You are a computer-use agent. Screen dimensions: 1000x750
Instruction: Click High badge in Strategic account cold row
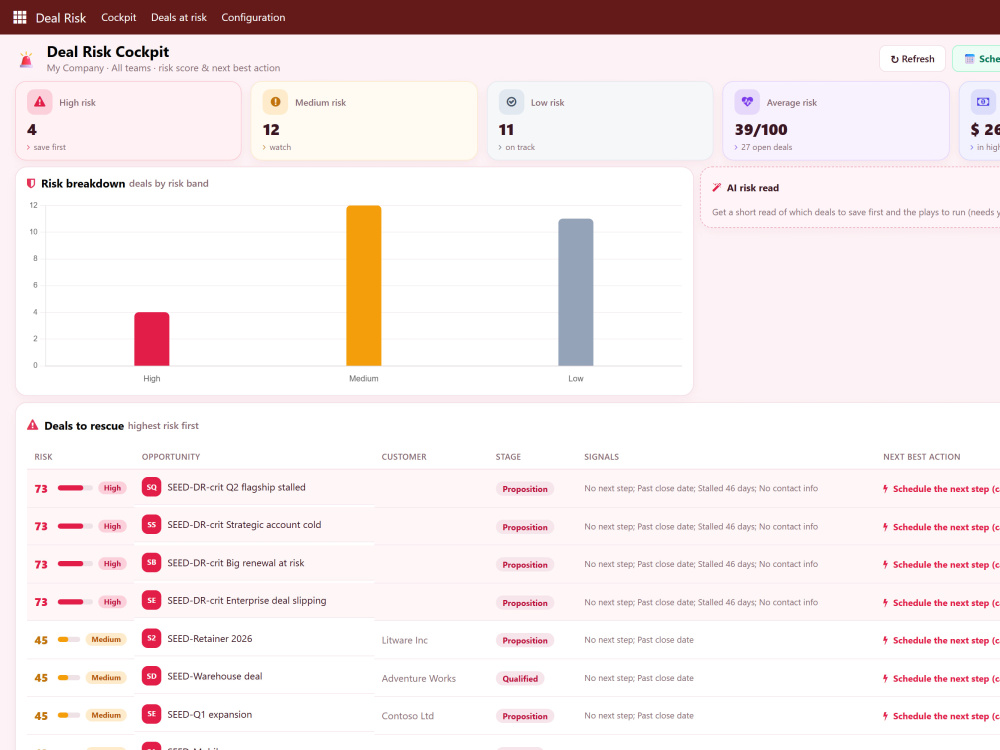click(x=112, y=526)
